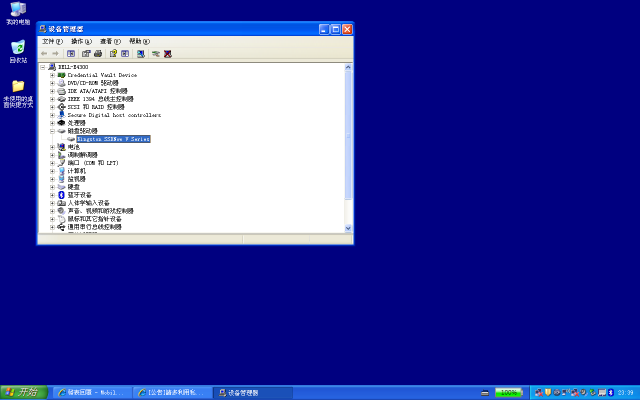
Task: Click the green 100% battery indicator
Action: [509, 393]
